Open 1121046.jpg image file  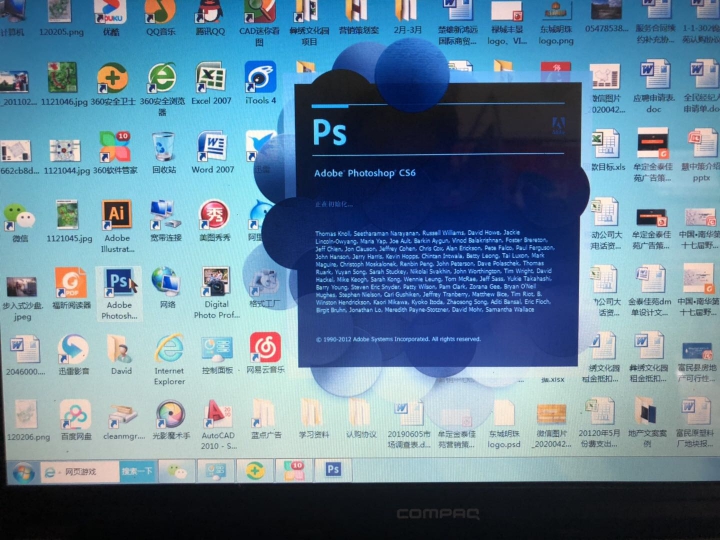pyautogui.click(x=64, y=84)
